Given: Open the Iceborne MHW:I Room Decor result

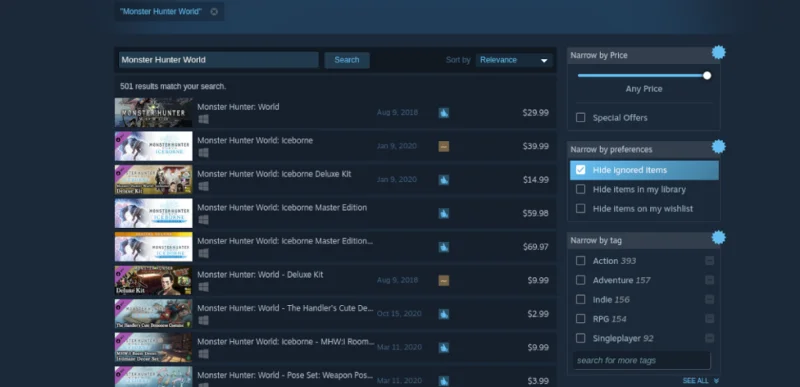Looking at the screenshot, I should [x=335, y=348].
